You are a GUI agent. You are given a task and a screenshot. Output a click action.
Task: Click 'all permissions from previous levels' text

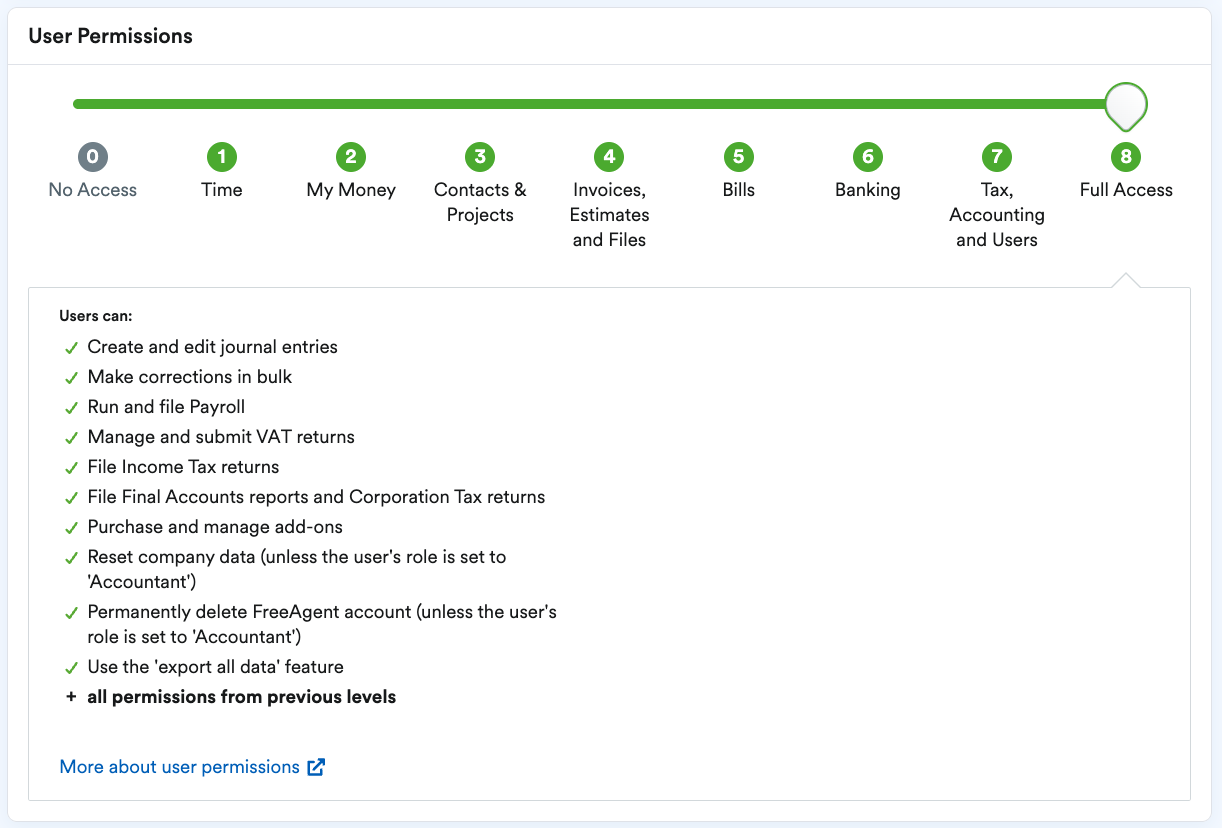242,697
